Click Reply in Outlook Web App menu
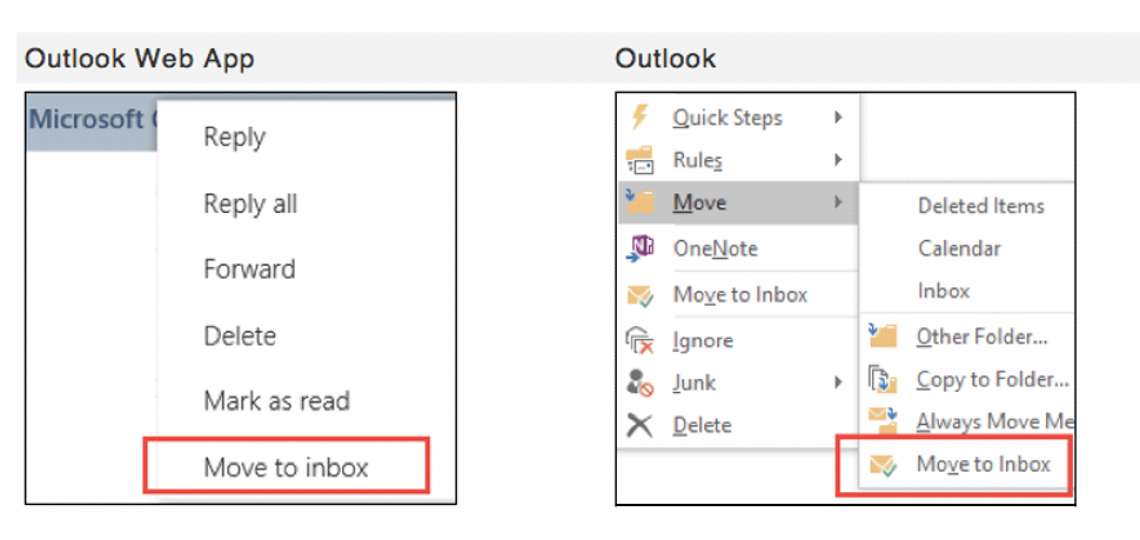This screenshot has width=1140, height=540. 234,137
